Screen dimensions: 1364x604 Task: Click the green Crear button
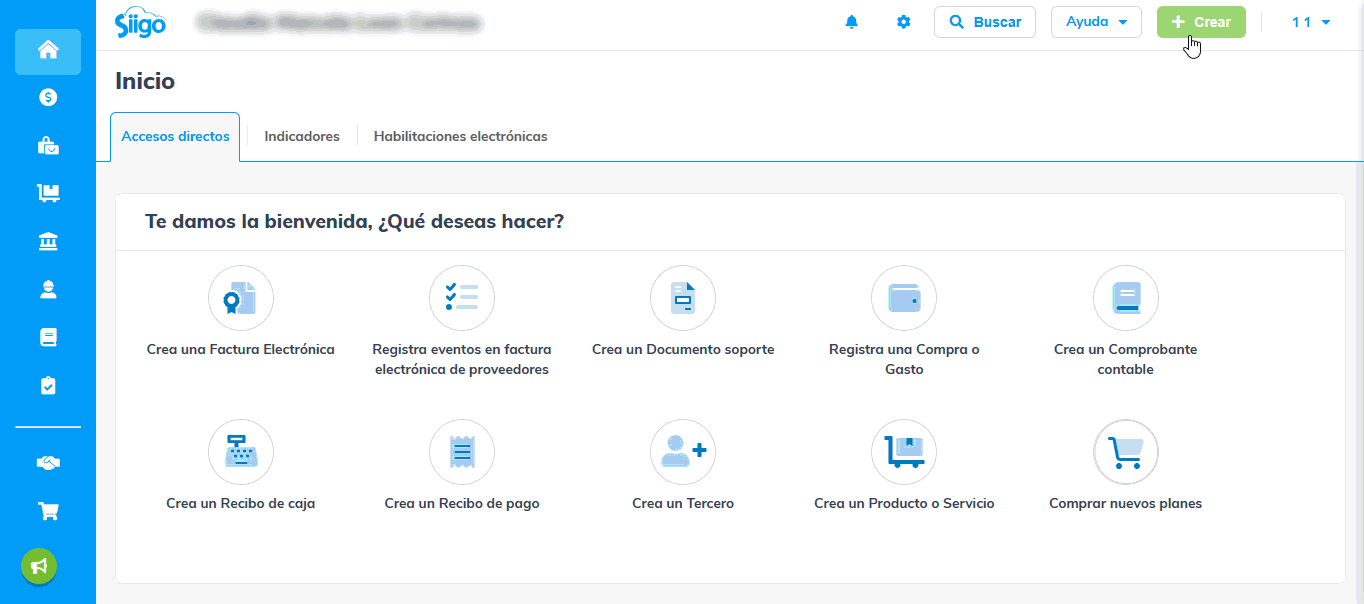click(x=1201, y=22)
